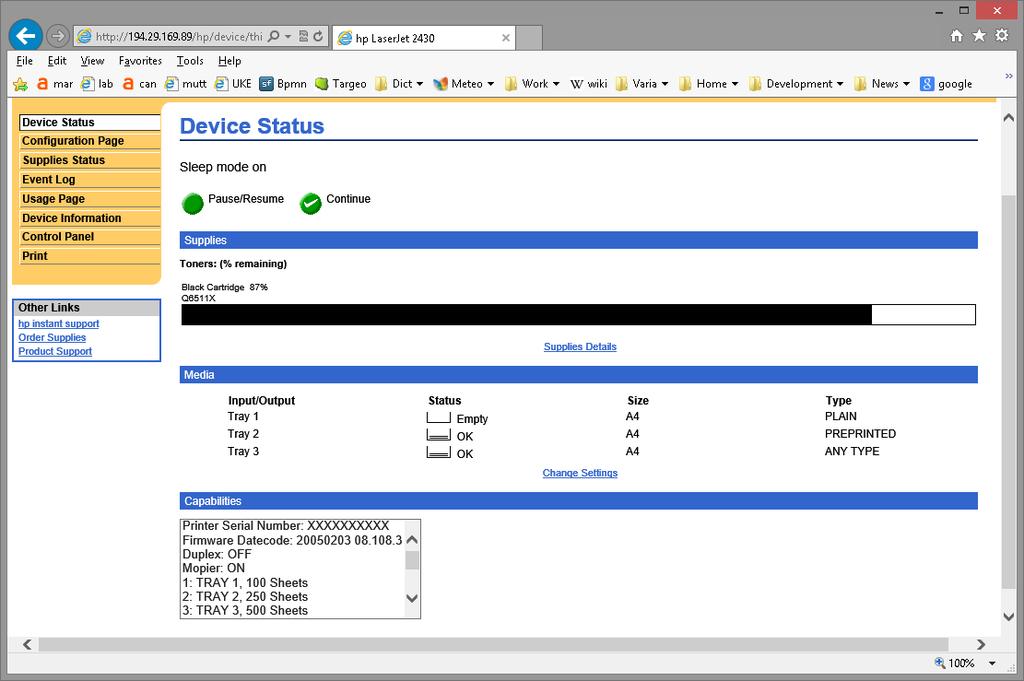Expand the News favorites folder
This screenshot has height=681, width=1024.
882,84
